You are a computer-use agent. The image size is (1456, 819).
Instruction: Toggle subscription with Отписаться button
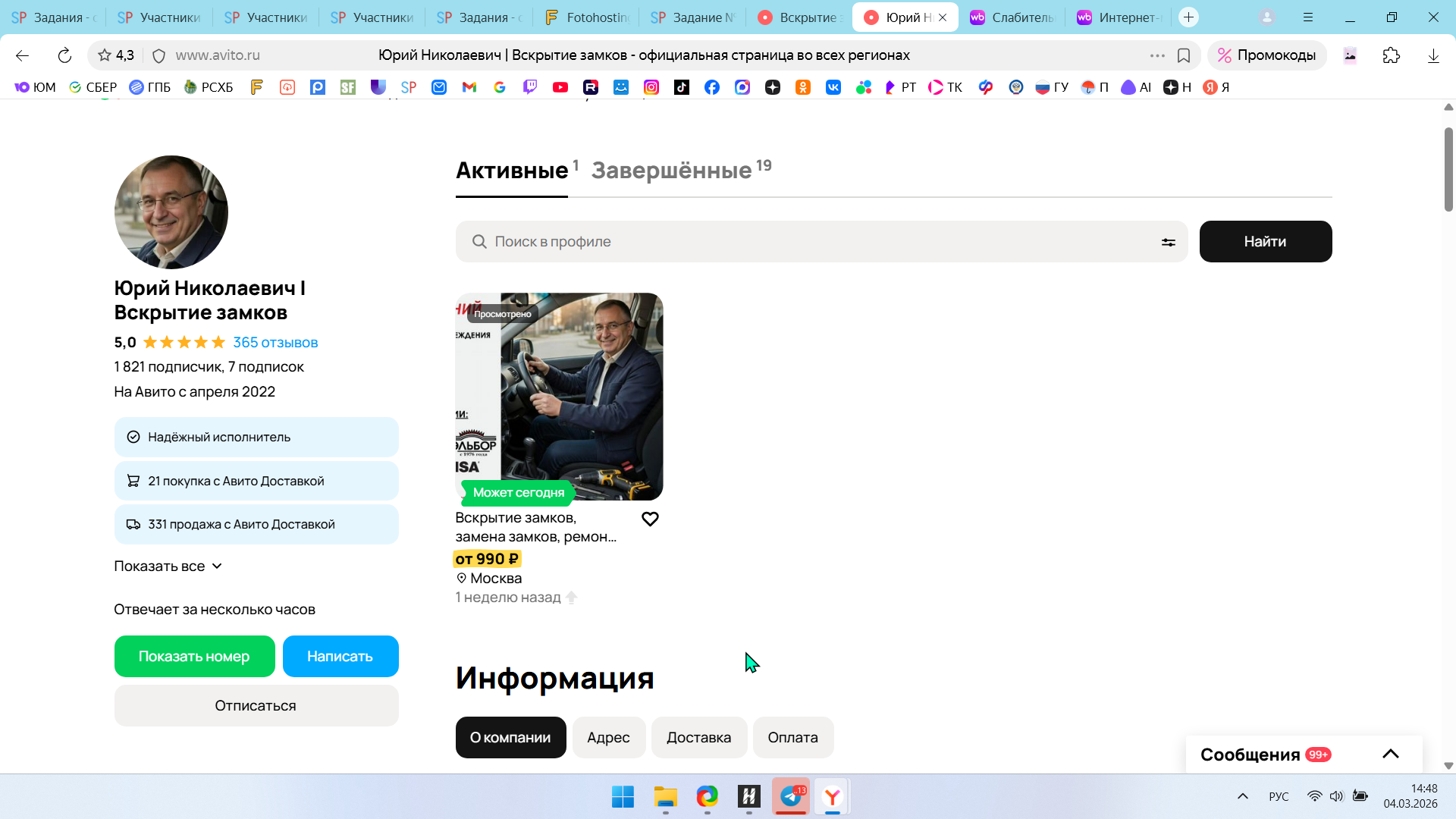point(256,705)
